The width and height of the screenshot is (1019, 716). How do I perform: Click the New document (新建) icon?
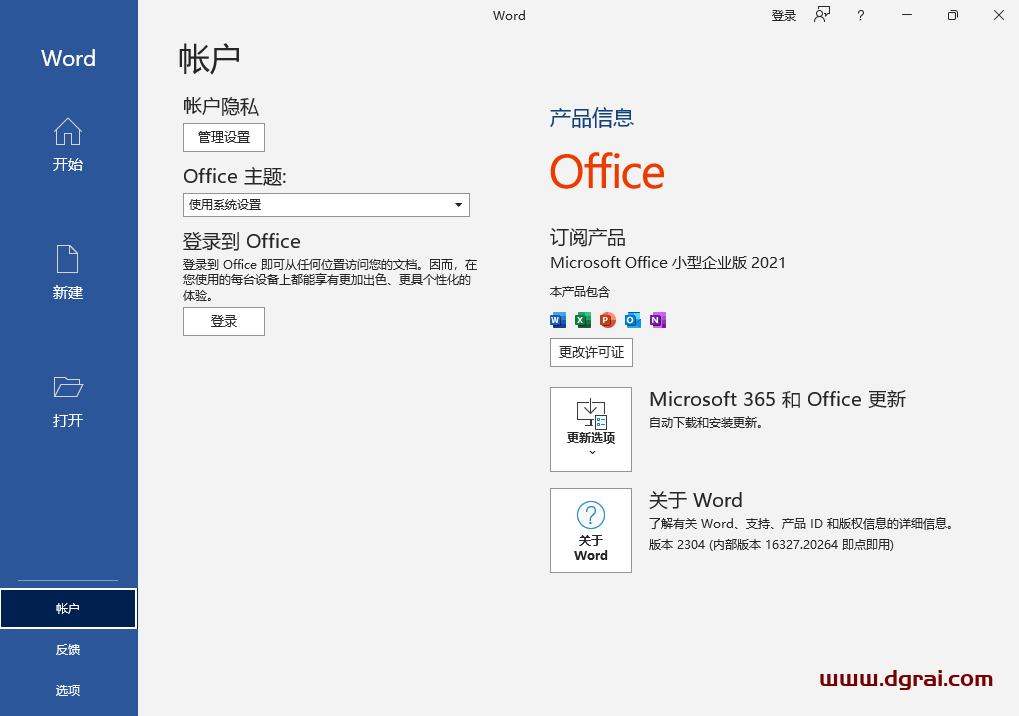67,260
